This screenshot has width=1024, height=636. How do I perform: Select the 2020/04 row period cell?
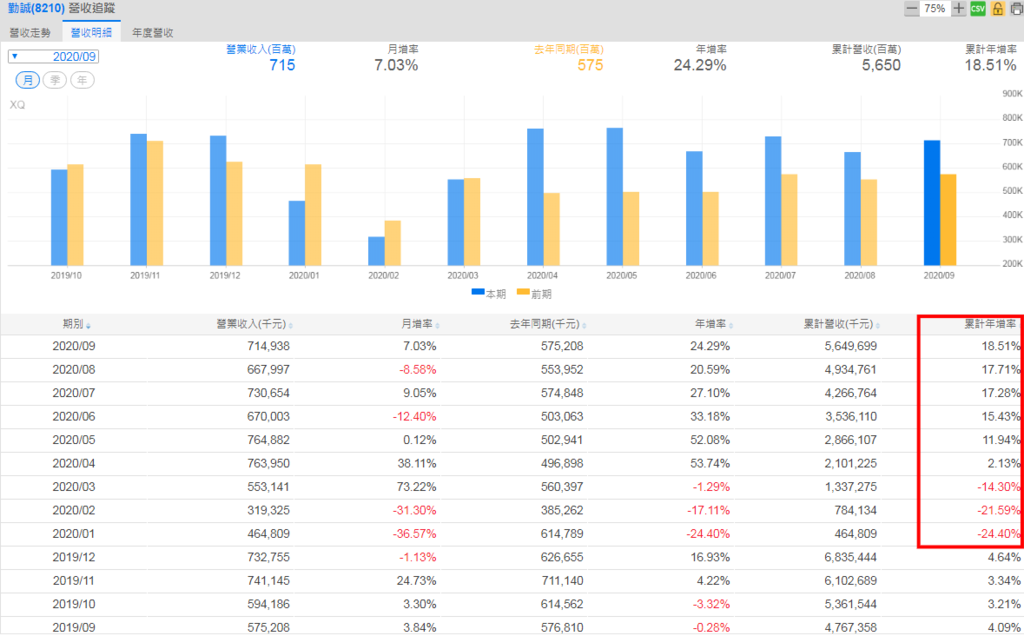[x=74, y=464]
